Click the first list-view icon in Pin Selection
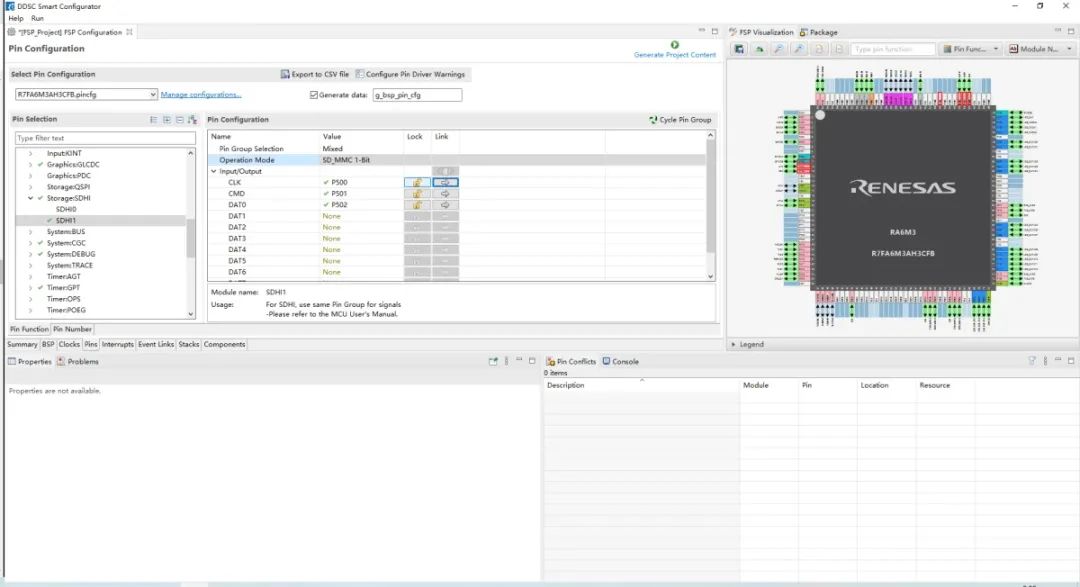This screenshot has width=1080, height=587. tap(154, 120)
